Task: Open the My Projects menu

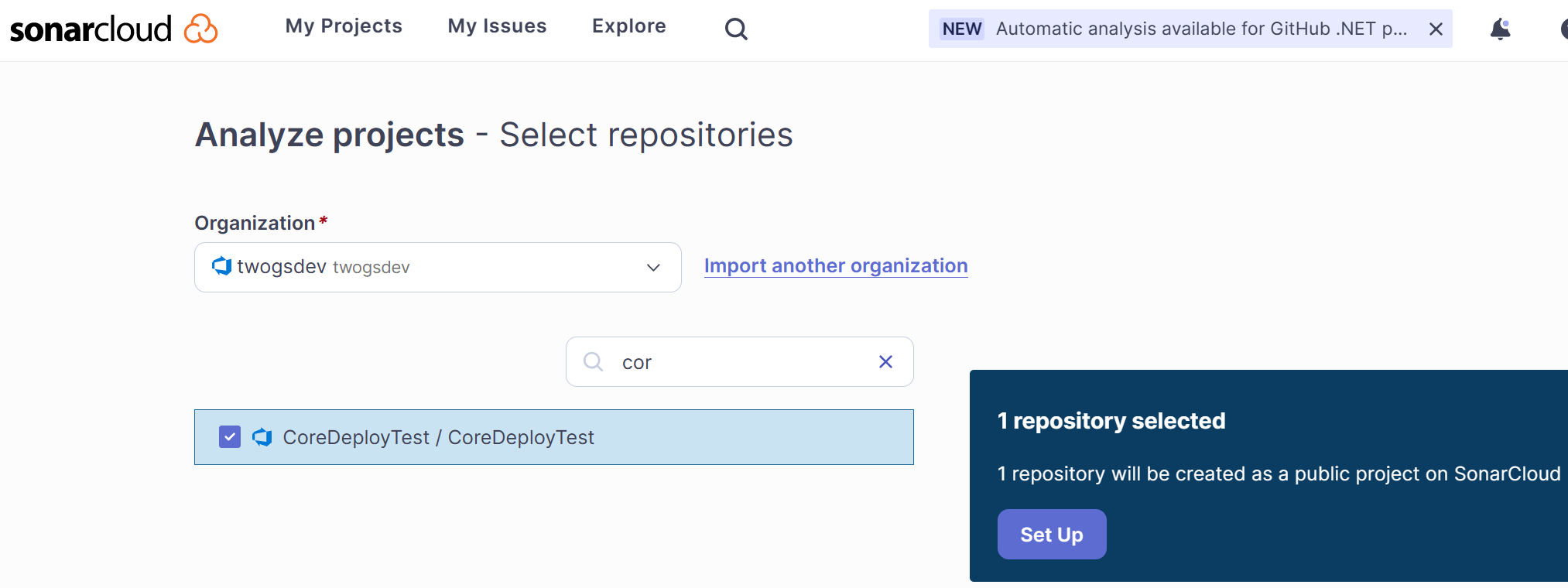Action: (x=344, y=26)
